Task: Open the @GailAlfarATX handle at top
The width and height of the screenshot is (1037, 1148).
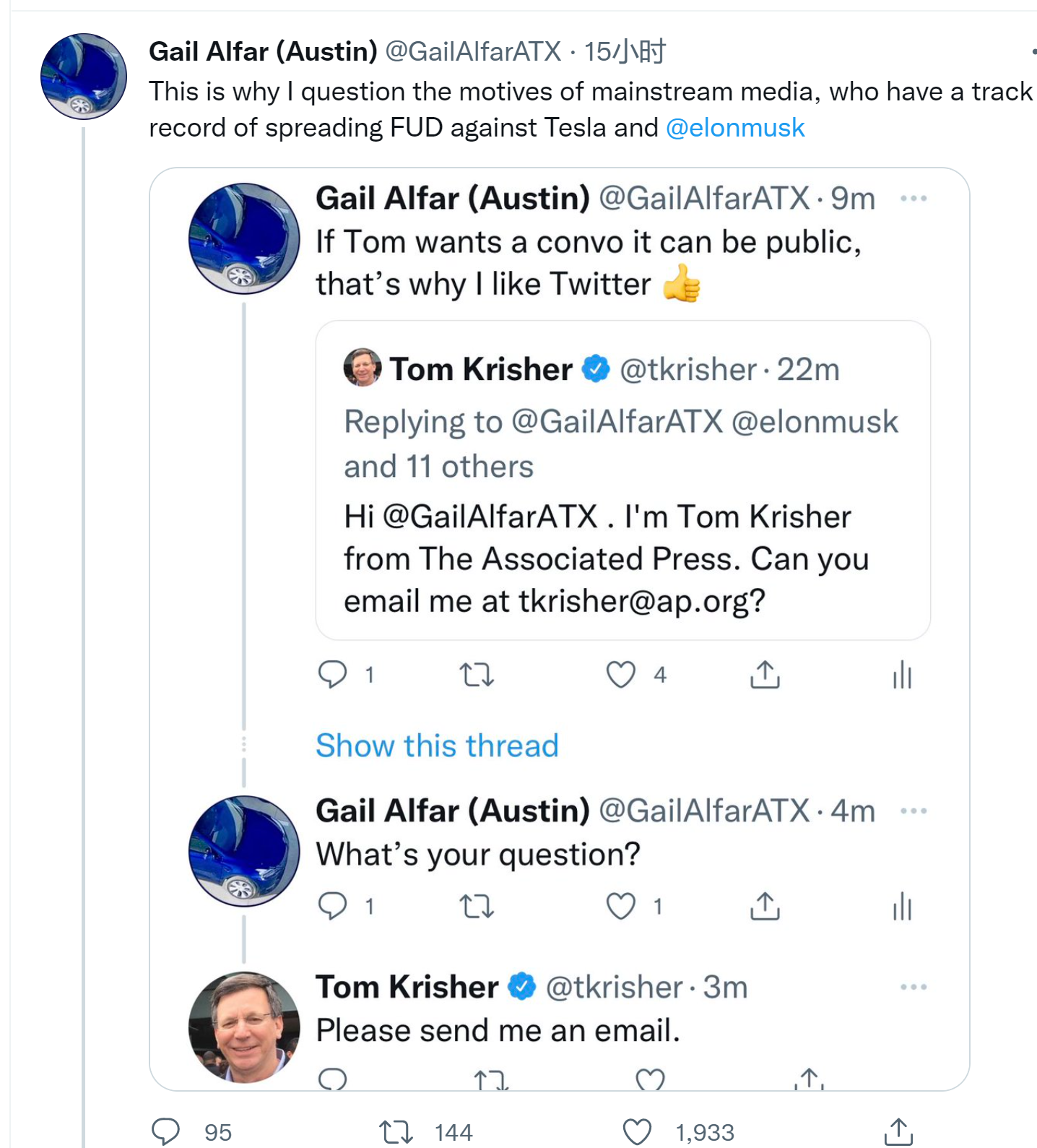Action: click(x=473, y=51)
